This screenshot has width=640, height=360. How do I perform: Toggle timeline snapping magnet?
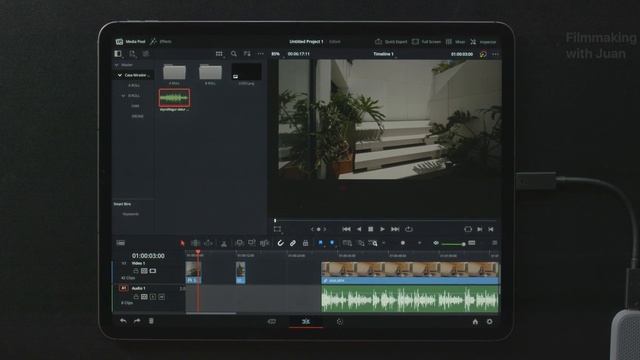[280, 243]
